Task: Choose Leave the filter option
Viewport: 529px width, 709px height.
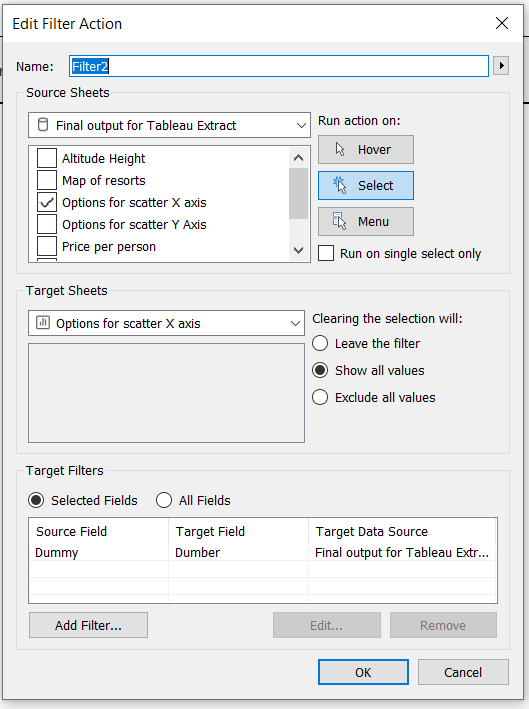Action: (x=320, y=343)
